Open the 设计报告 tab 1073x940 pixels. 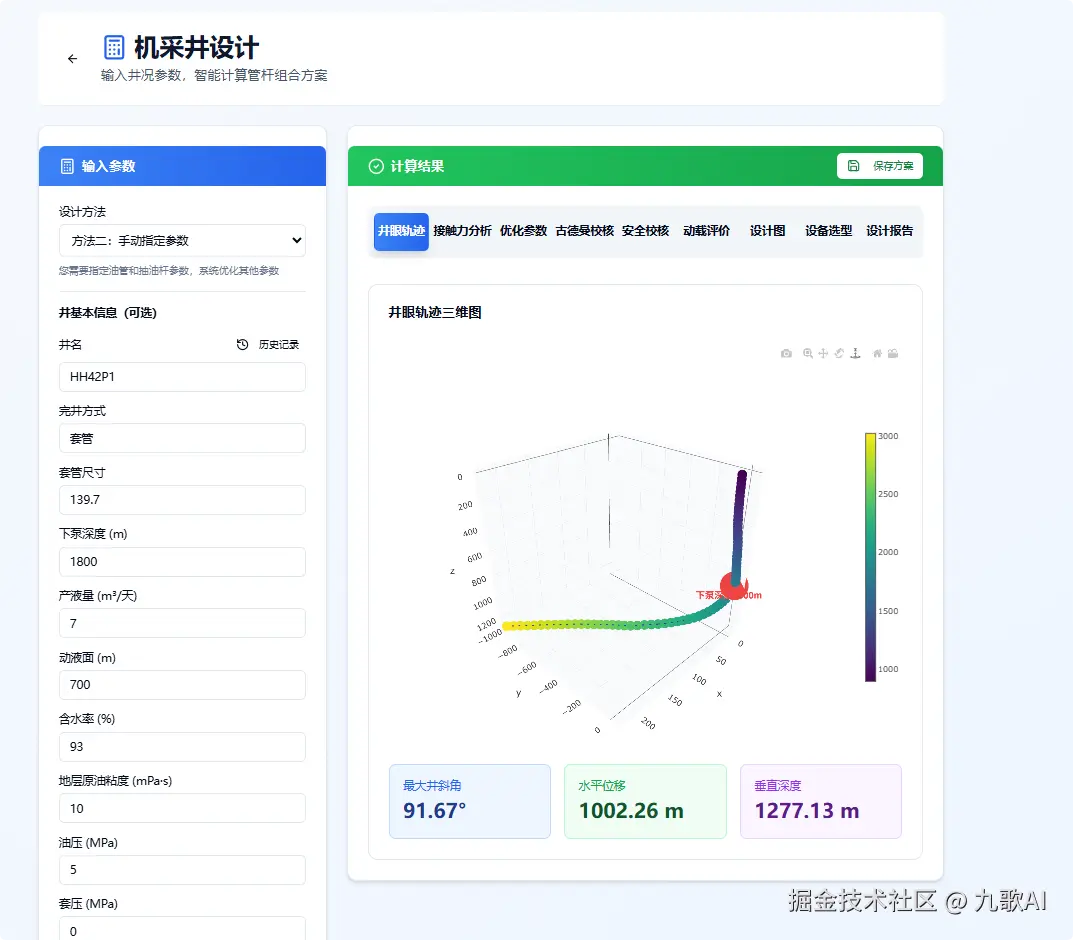coord(889,231)
